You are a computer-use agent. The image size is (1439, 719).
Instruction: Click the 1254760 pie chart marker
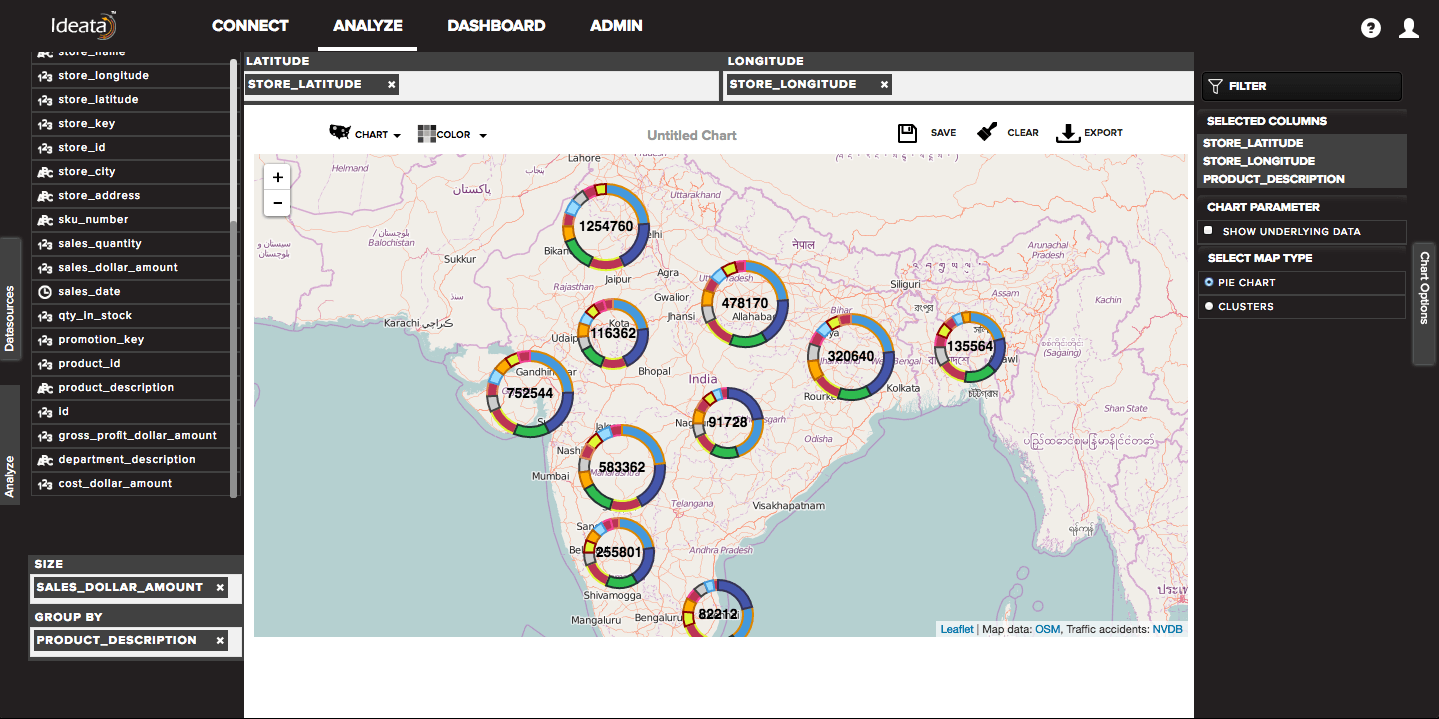point(606,226)
